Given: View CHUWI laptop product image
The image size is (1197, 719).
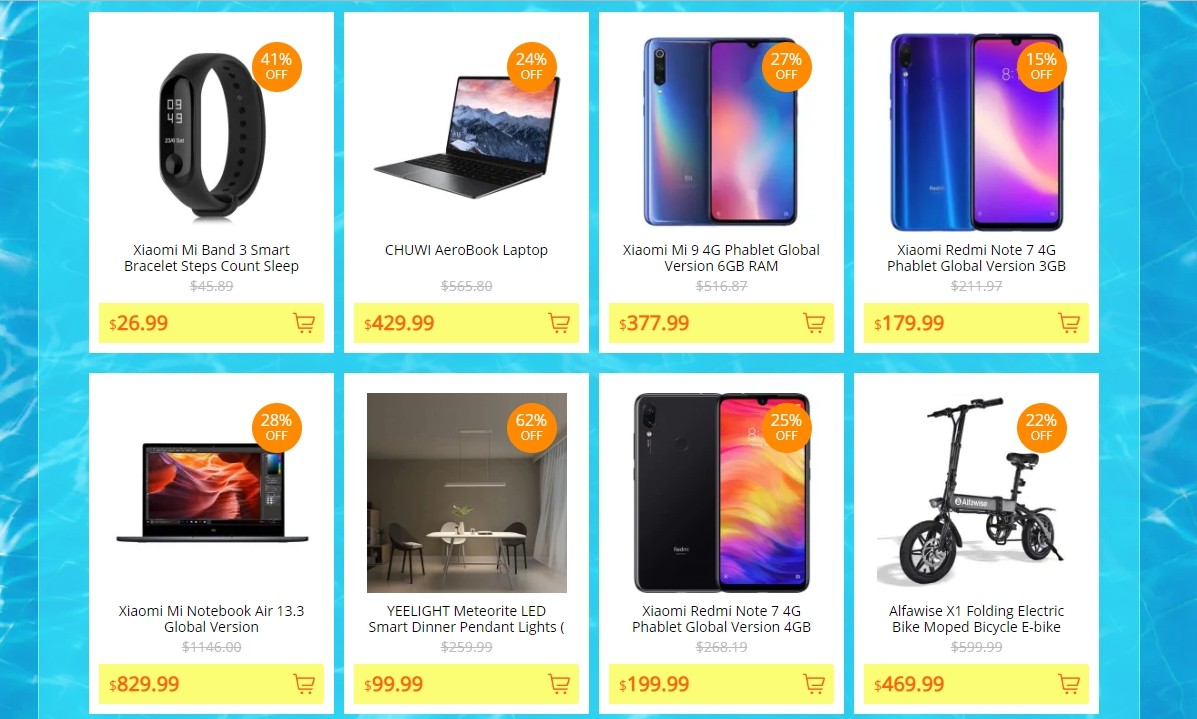Looking at the screenshot, I should point(466,136).
